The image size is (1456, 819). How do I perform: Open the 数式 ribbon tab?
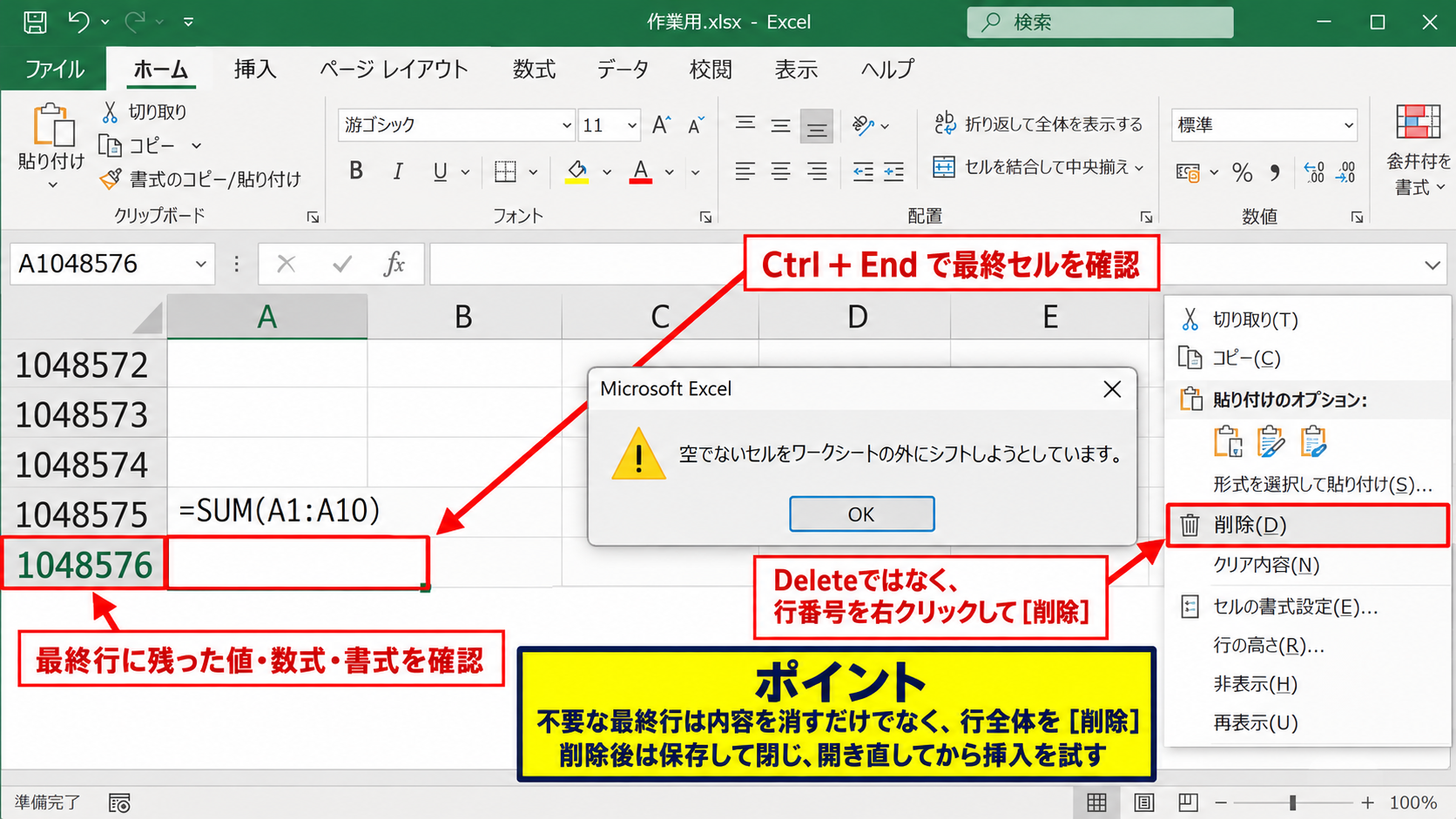point(534,70)
